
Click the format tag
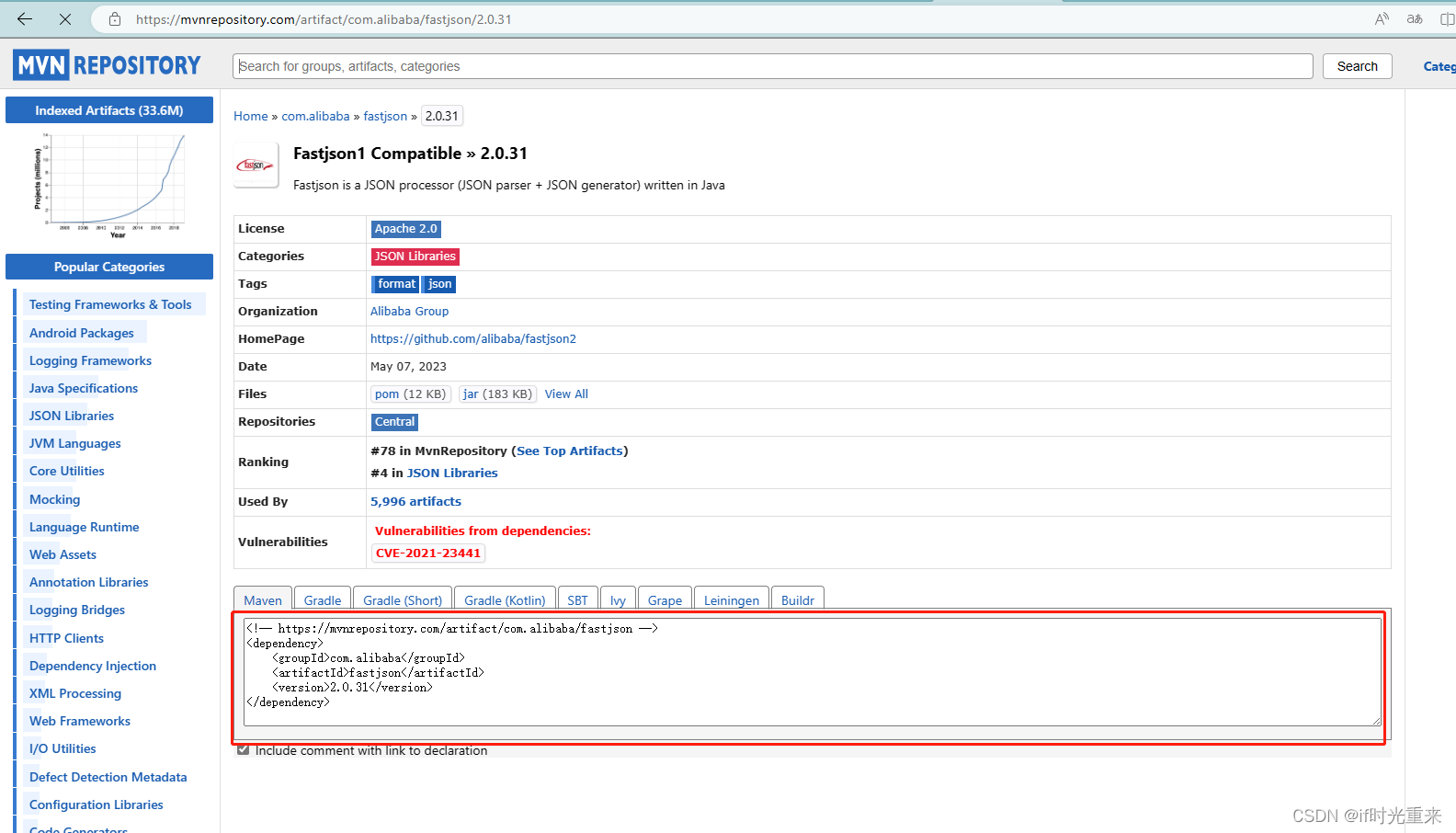click(x=396, y=284)
